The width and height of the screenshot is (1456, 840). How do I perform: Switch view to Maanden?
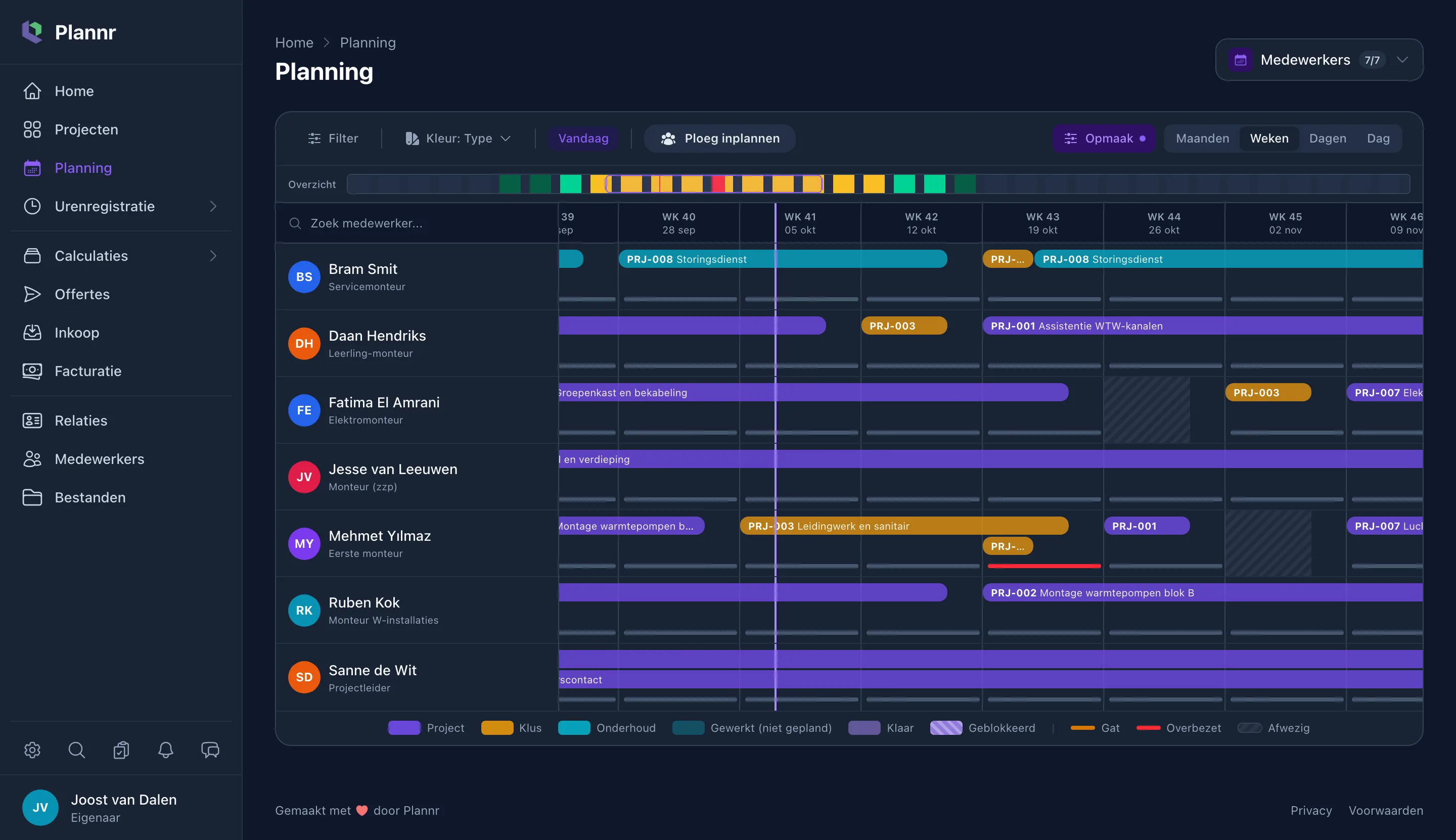coord(1203,138)
